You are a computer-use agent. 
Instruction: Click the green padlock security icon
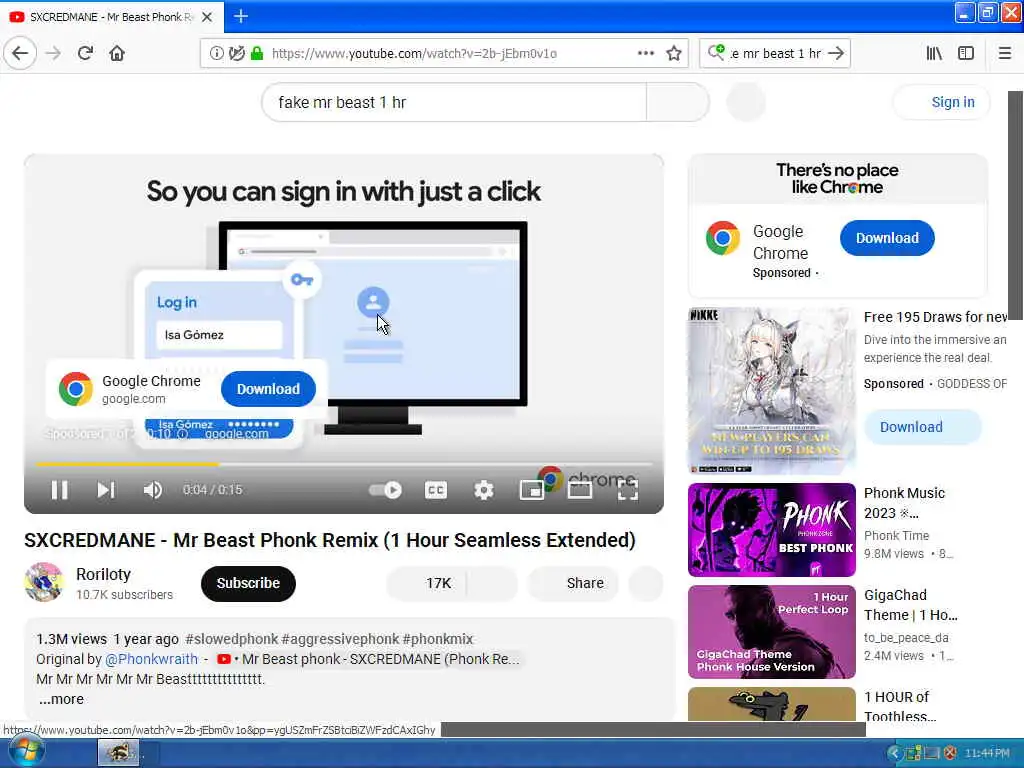[257, 53]
